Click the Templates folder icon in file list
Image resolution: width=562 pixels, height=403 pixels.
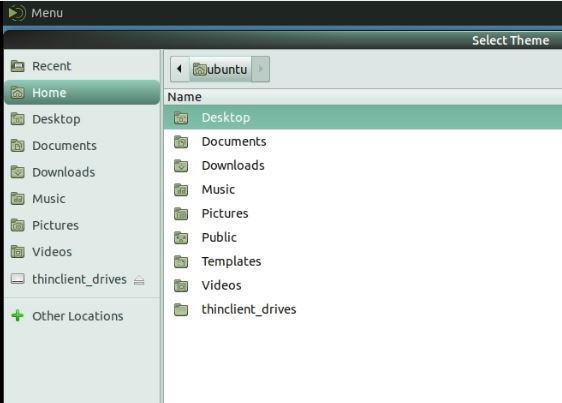point(181,262)
